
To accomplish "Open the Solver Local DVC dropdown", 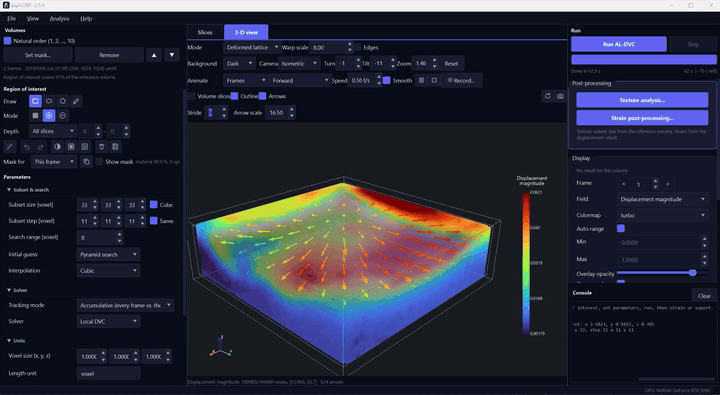I will point(108,322).
